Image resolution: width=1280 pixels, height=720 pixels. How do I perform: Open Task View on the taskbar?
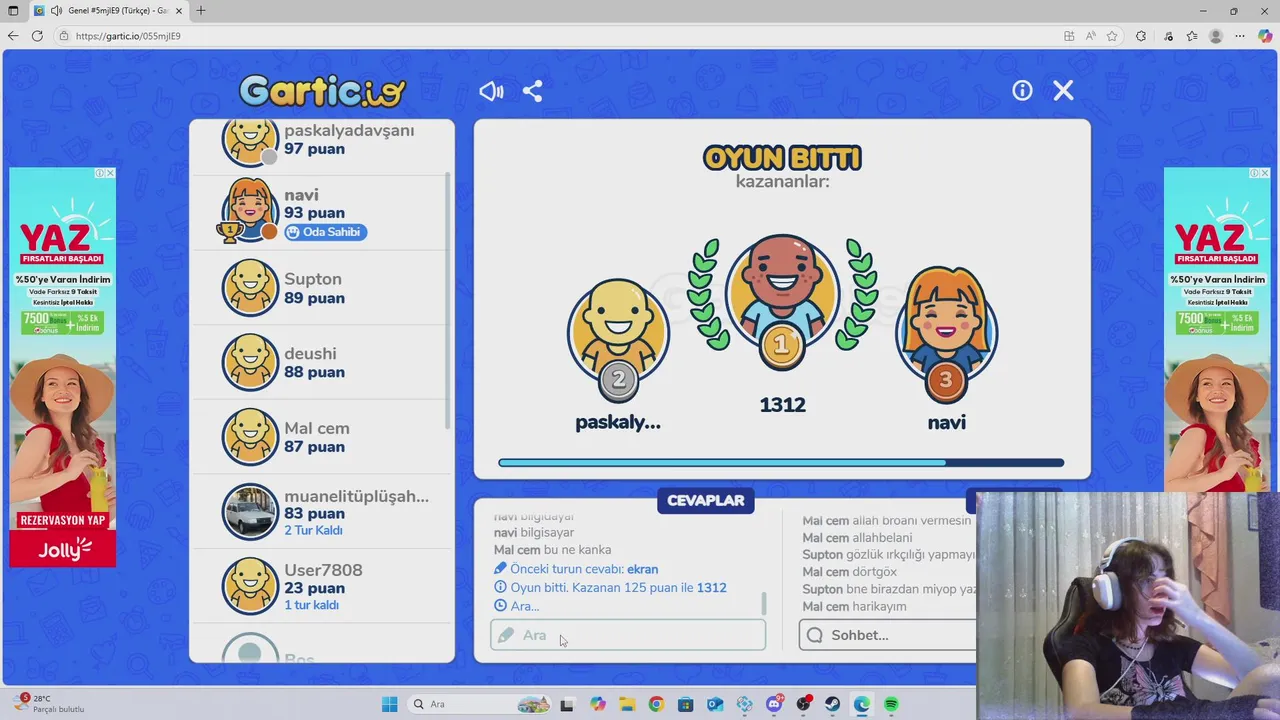(567, 704)
